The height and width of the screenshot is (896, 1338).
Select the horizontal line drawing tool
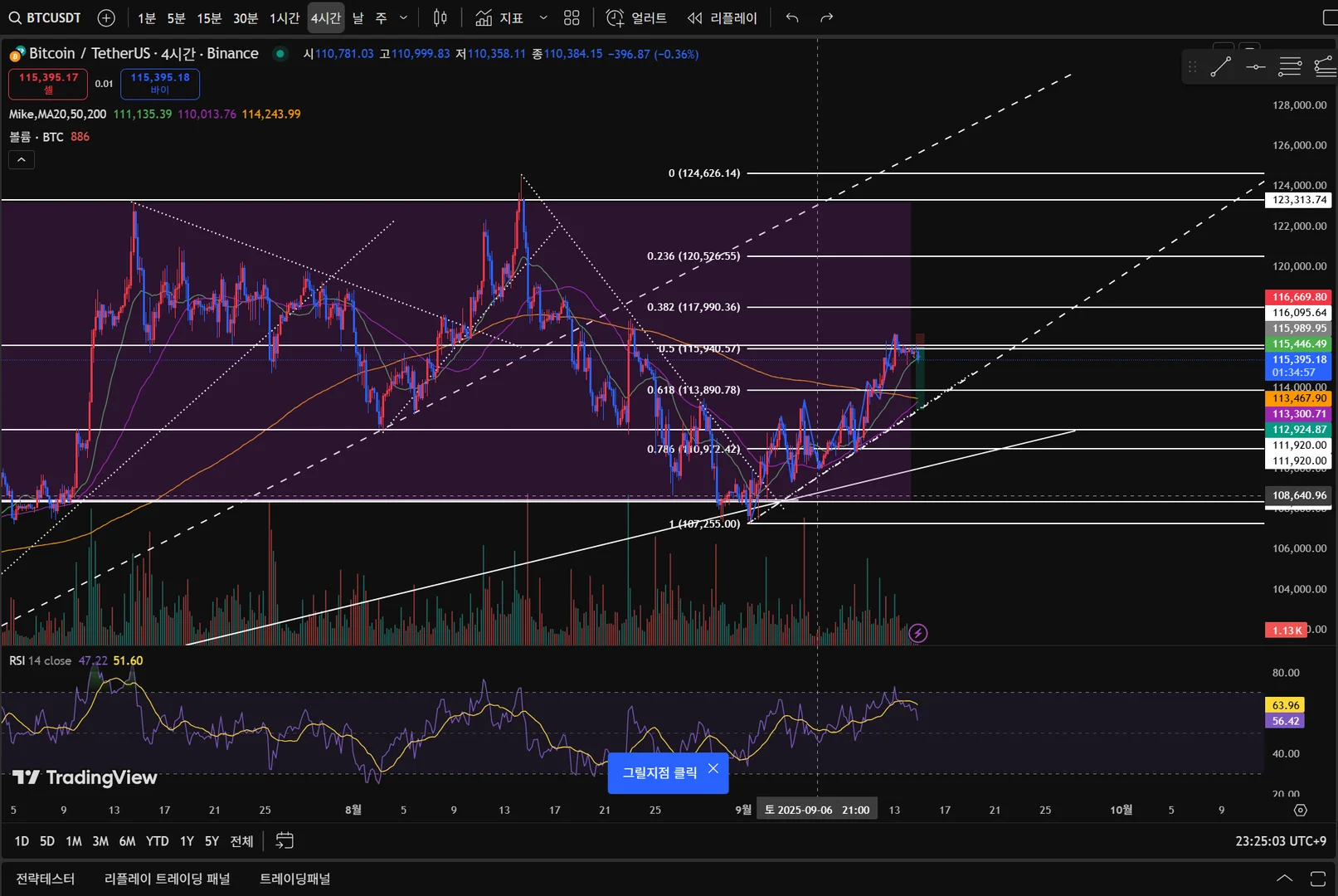pyautogui.click(x=1255, y=67)
